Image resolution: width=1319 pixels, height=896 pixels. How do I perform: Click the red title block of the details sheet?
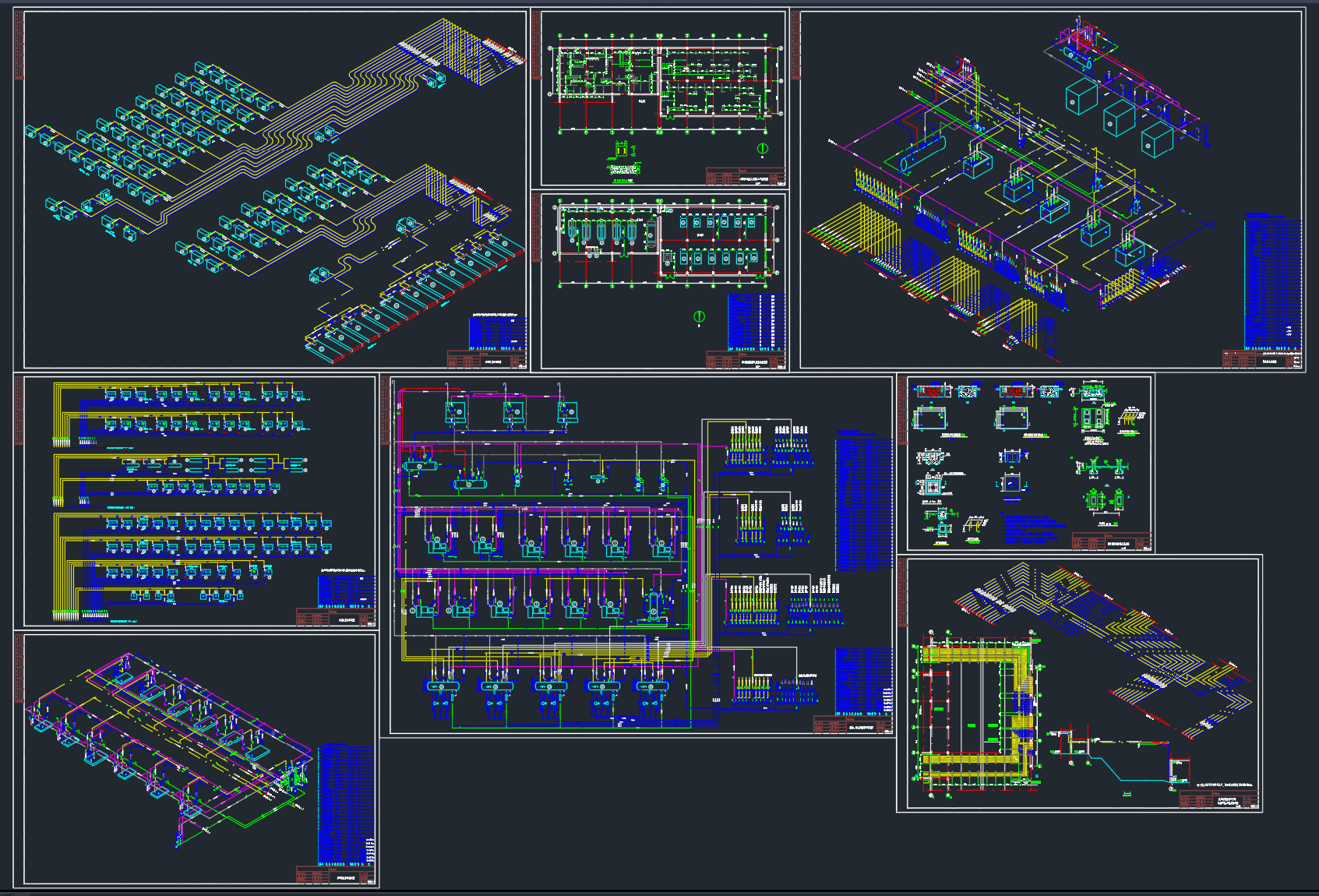(x=1112, y=541)
